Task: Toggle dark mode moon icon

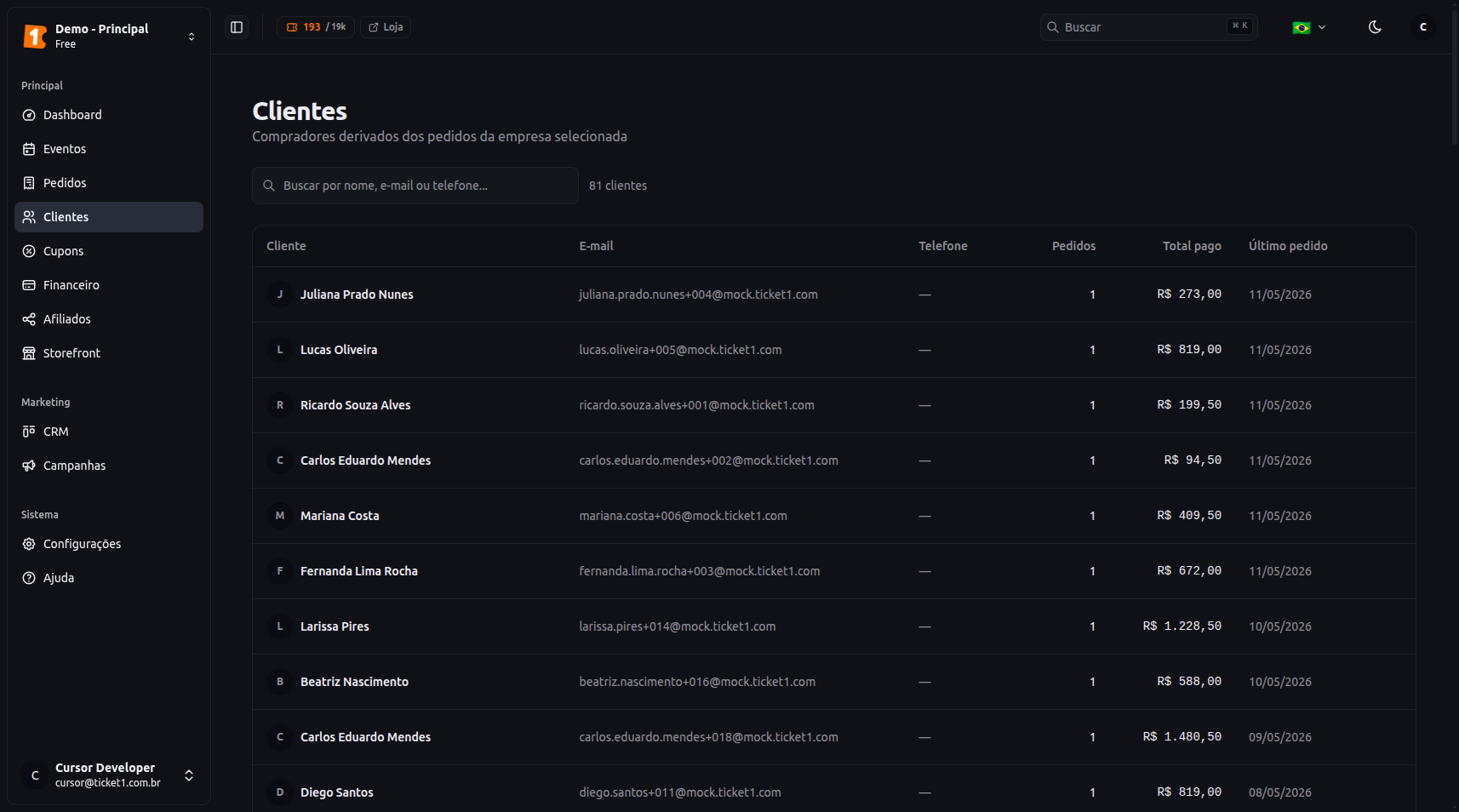Action: click(1375, 27)
